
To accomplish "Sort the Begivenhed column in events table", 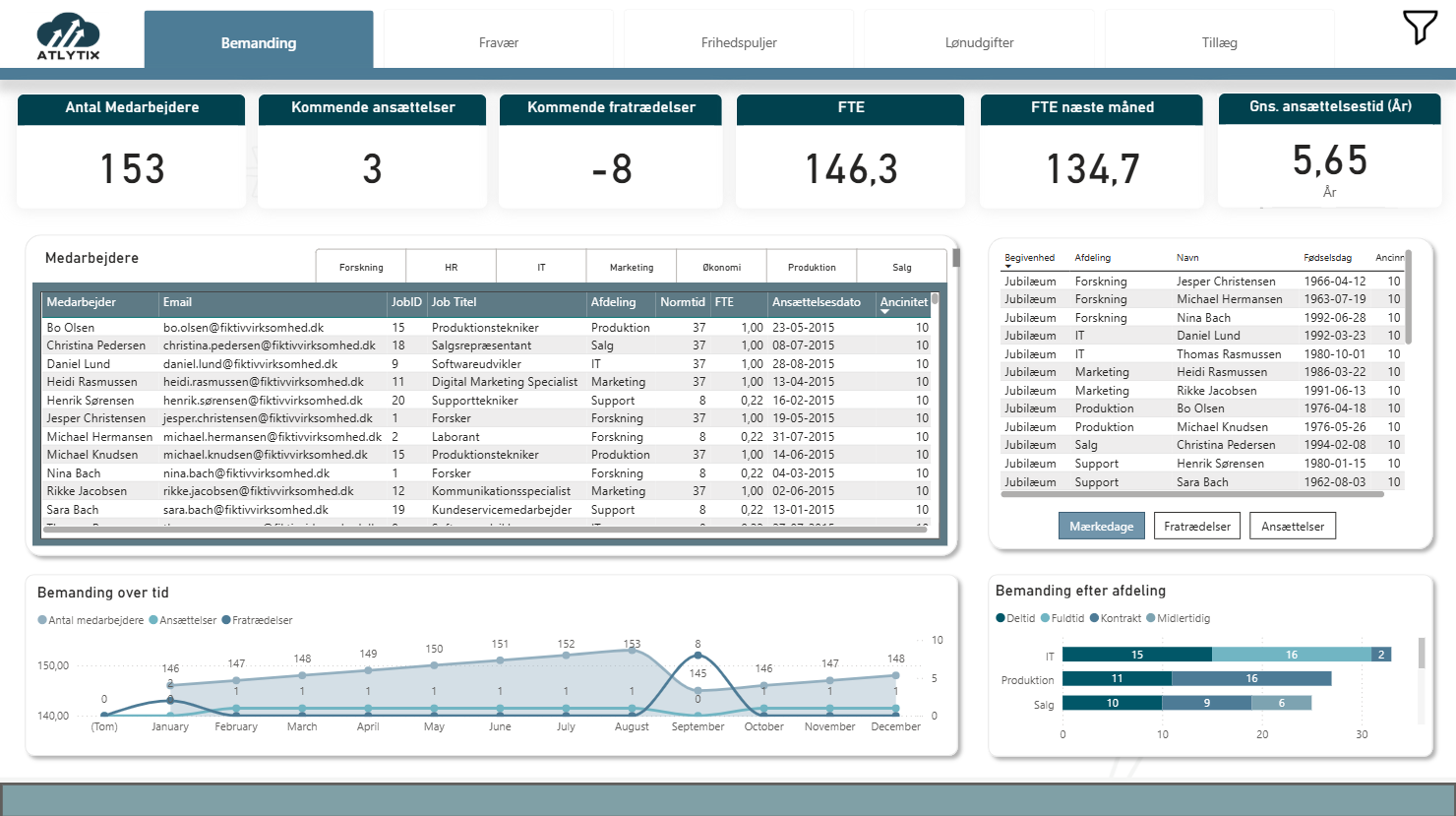I will pyautogui.click(x=1029, y=258).
